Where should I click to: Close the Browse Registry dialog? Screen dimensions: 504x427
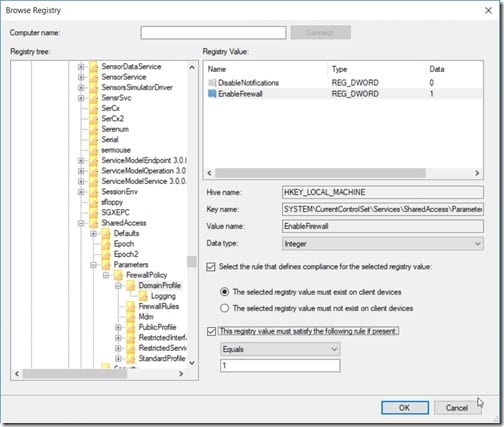tap(488, 11)
